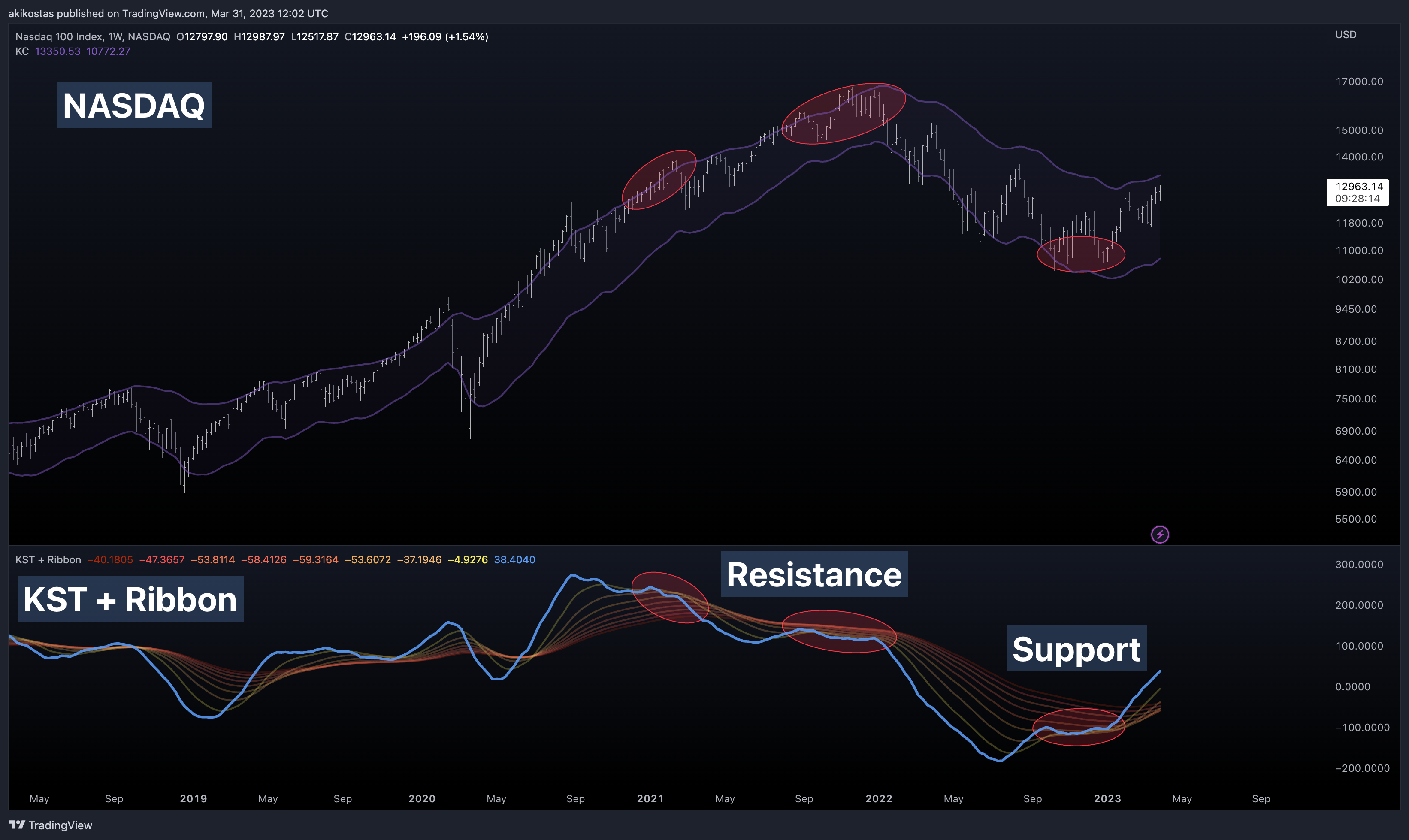Click the KST + Ribbon indicator legend
Image resolution: width=1409 pixels, height=840 pixels.
[48, 560]
